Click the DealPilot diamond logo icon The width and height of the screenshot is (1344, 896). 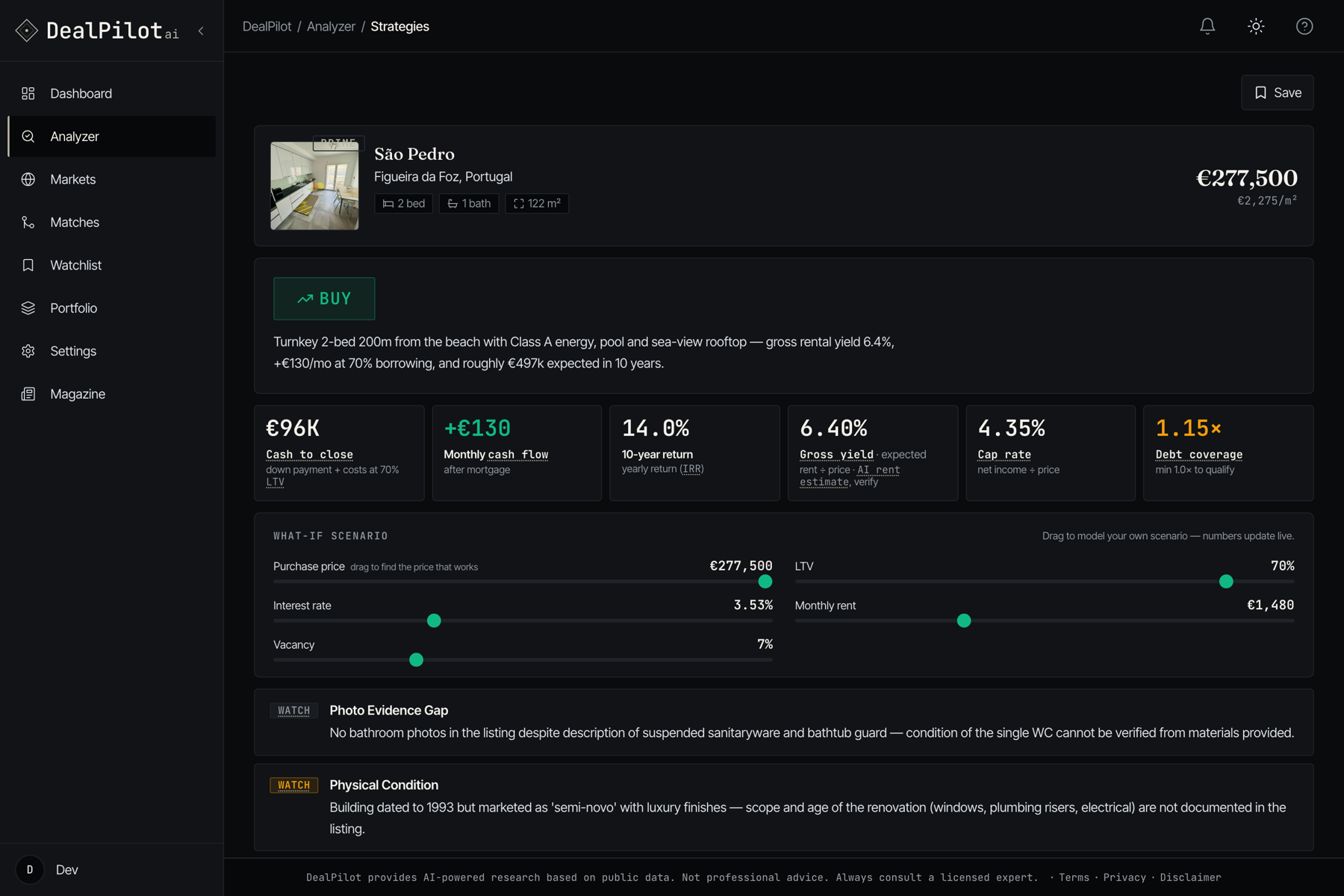[x=27, y=31]
